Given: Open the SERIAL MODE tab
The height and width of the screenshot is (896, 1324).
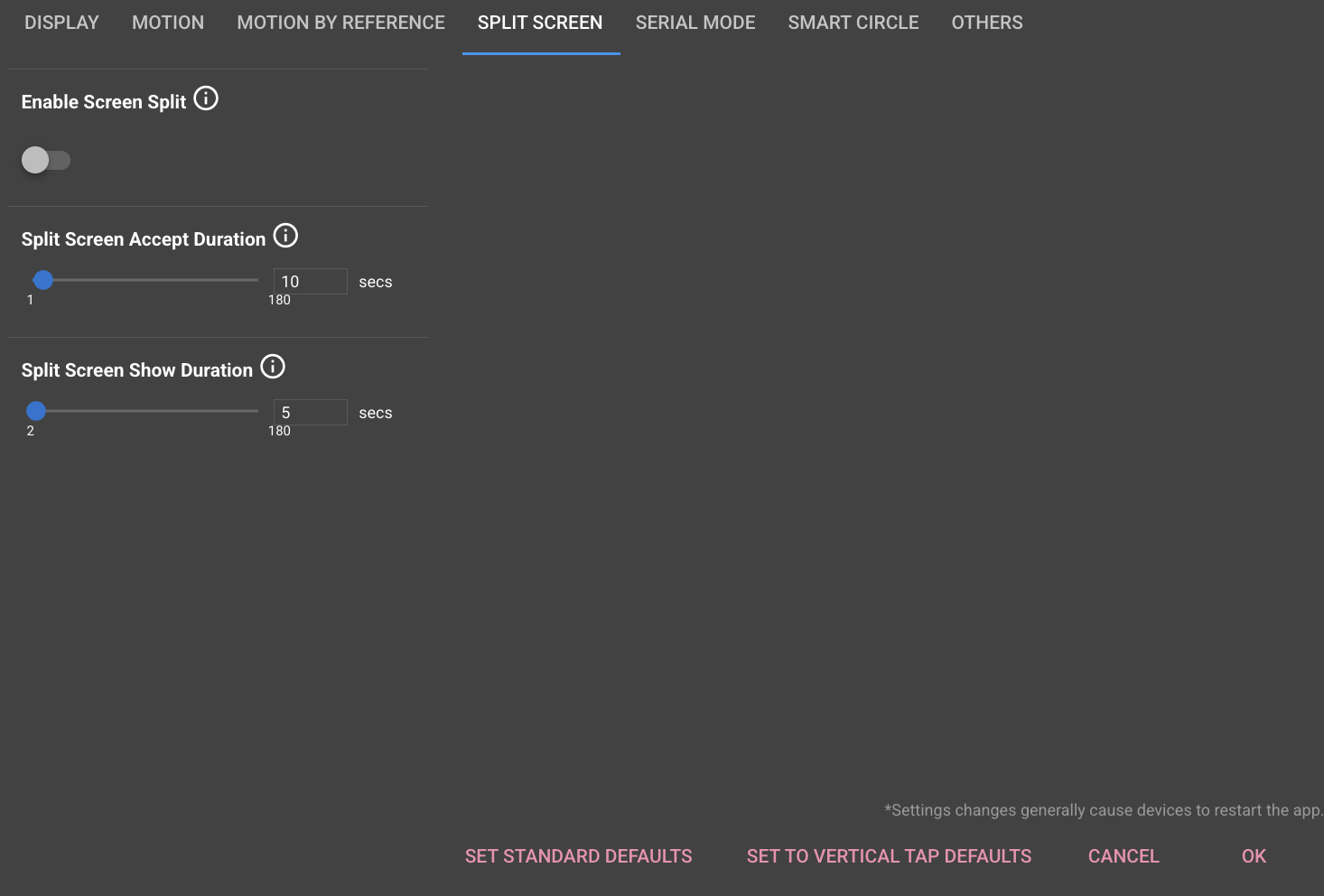Looking at the screenshot, I should (x=695, y=23).
